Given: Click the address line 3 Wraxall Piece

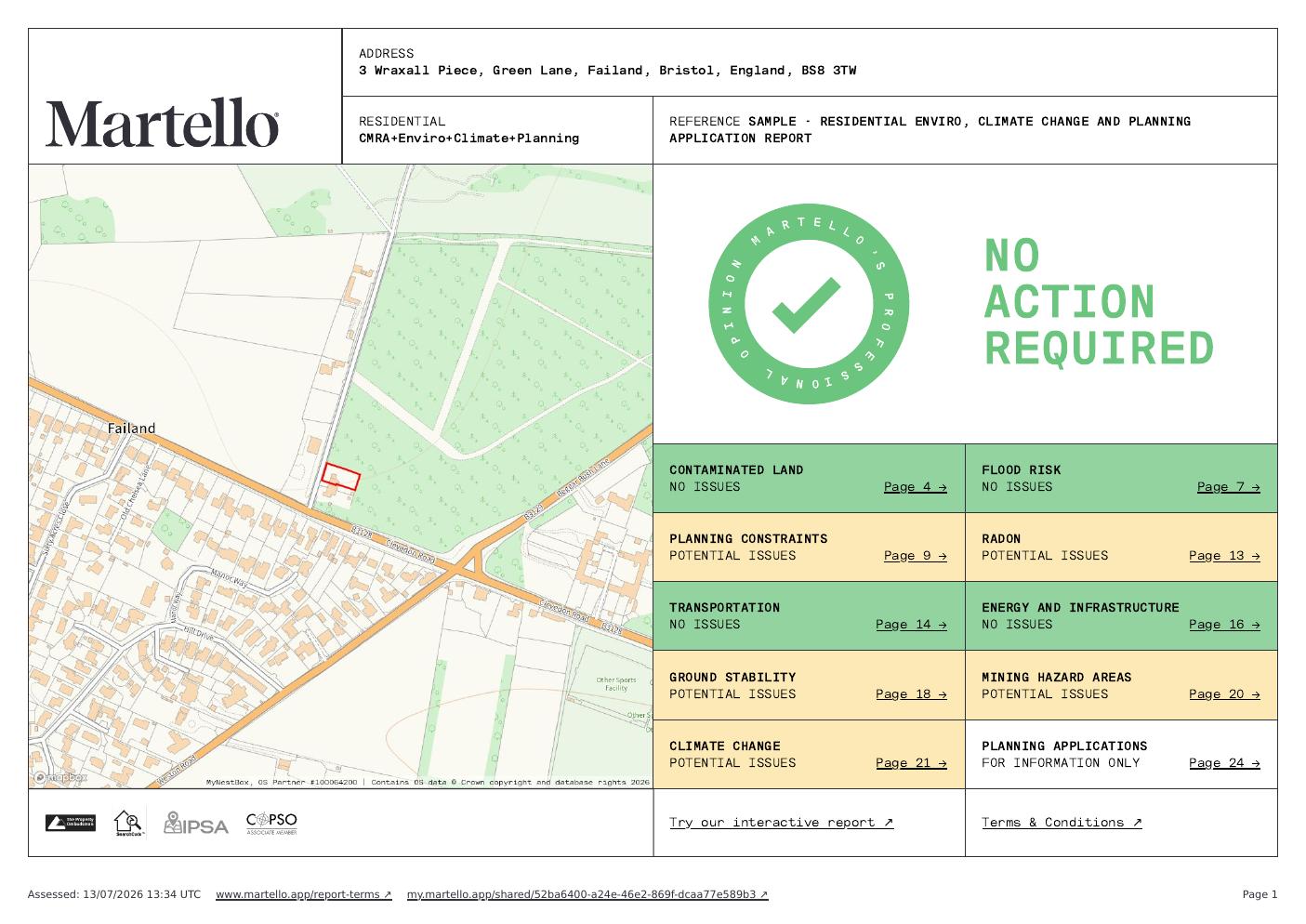Looking at the screenshot, I should point(607,71).
